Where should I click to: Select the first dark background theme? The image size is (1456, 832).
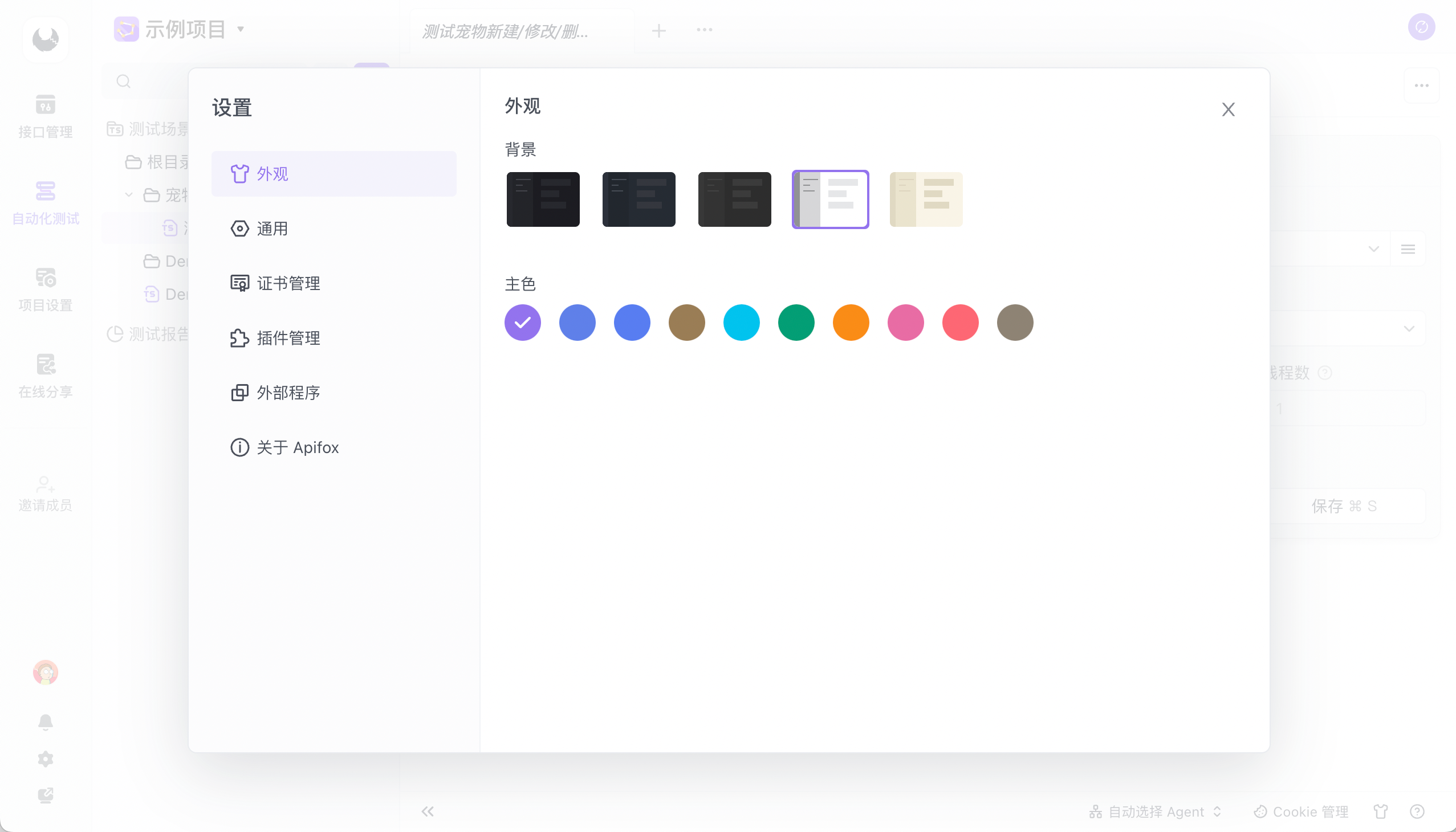coord(543,199)
